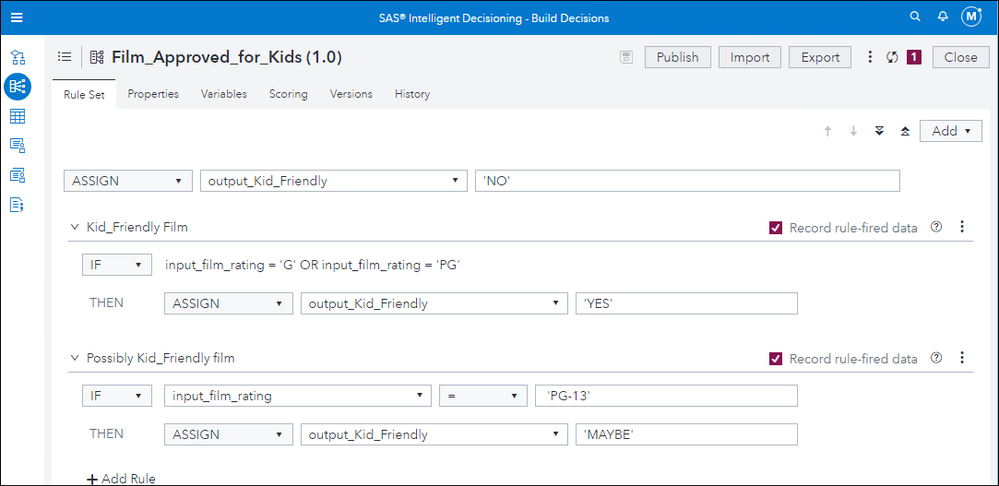Collapse the Possibly Kid_Friendly film rule

[x=74, y=358]
